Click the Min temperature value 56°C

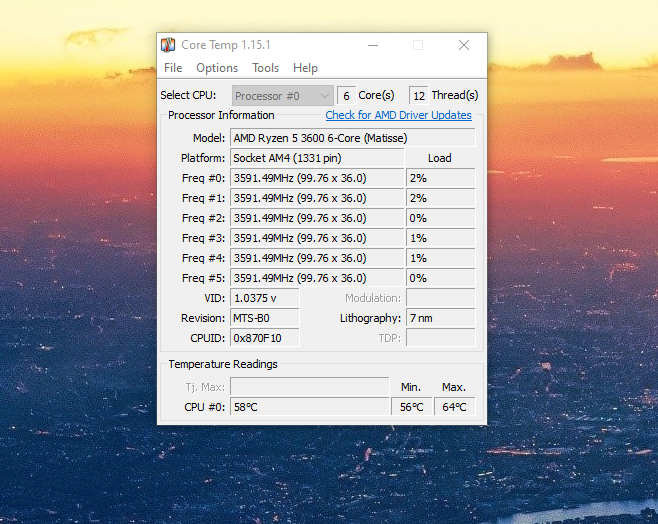411,407
